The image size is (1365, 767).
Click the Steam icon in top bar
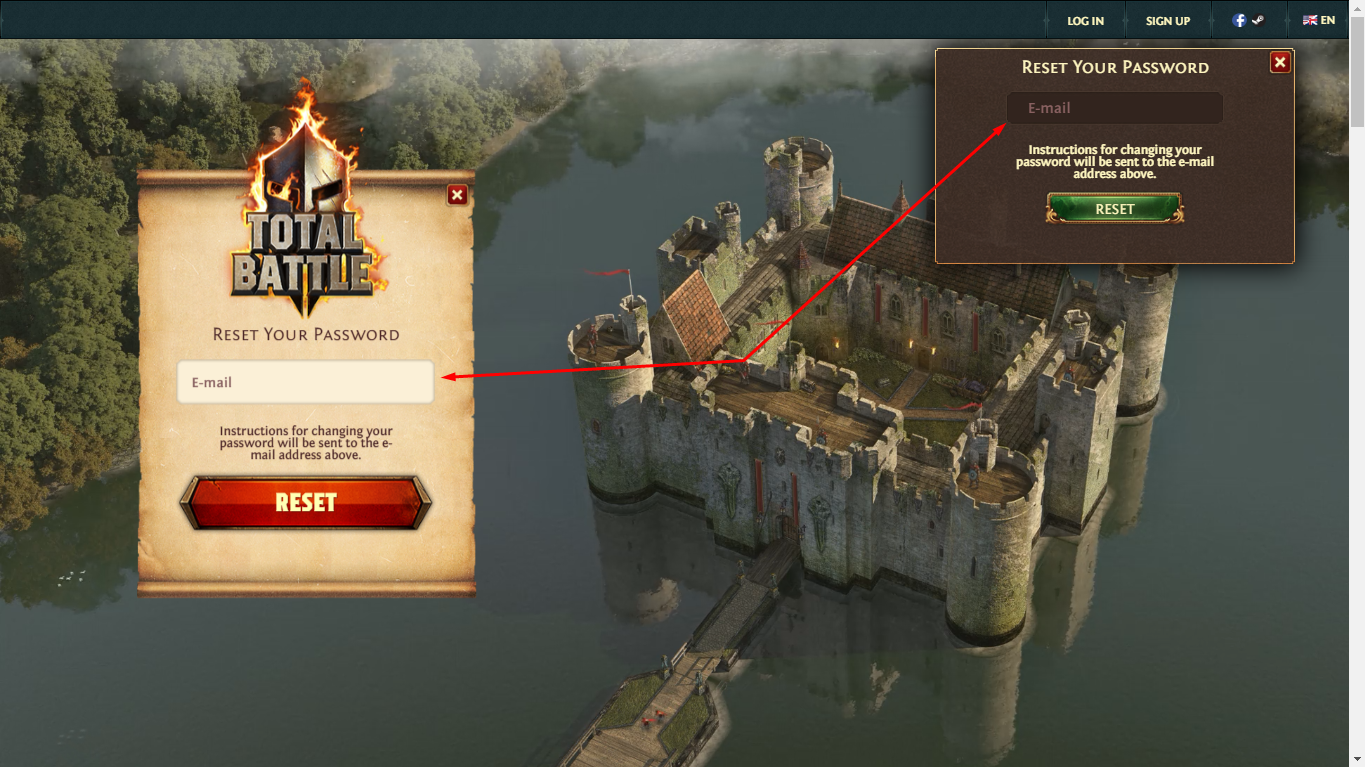click(x=1257, y=20)
